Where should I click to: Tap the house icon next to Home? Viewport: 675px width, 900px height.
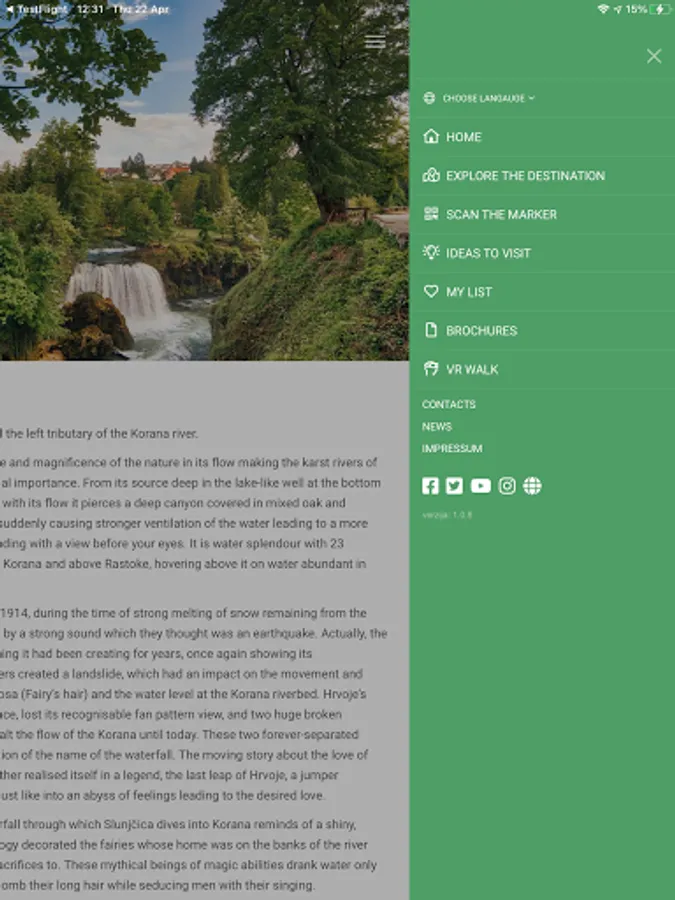pyautogui.click(x=430, y=136)
